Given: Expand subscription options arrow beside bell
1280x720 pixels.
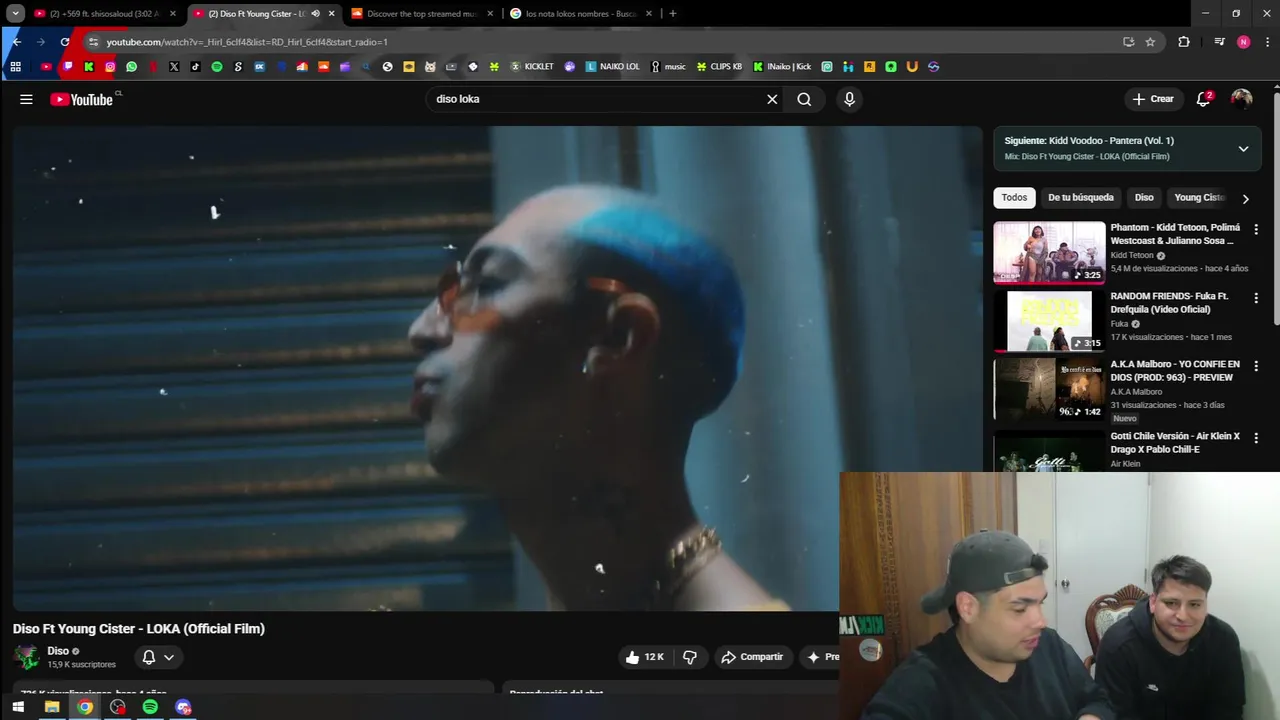Looking at the screenshot, I should 169,657.
